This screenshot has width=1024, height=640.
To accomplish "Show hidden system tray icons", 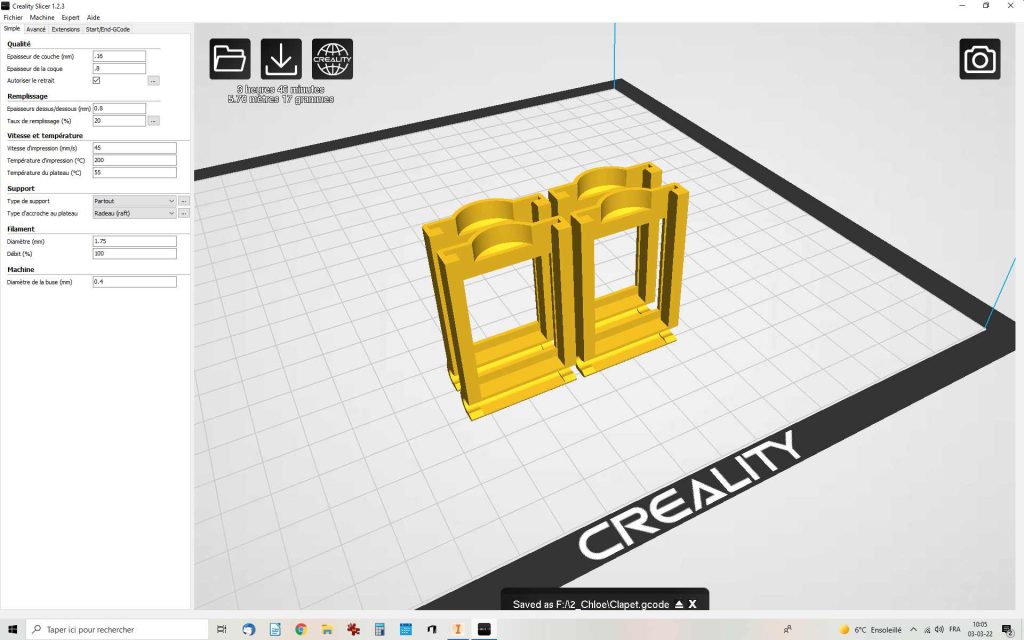I will 913,630.
